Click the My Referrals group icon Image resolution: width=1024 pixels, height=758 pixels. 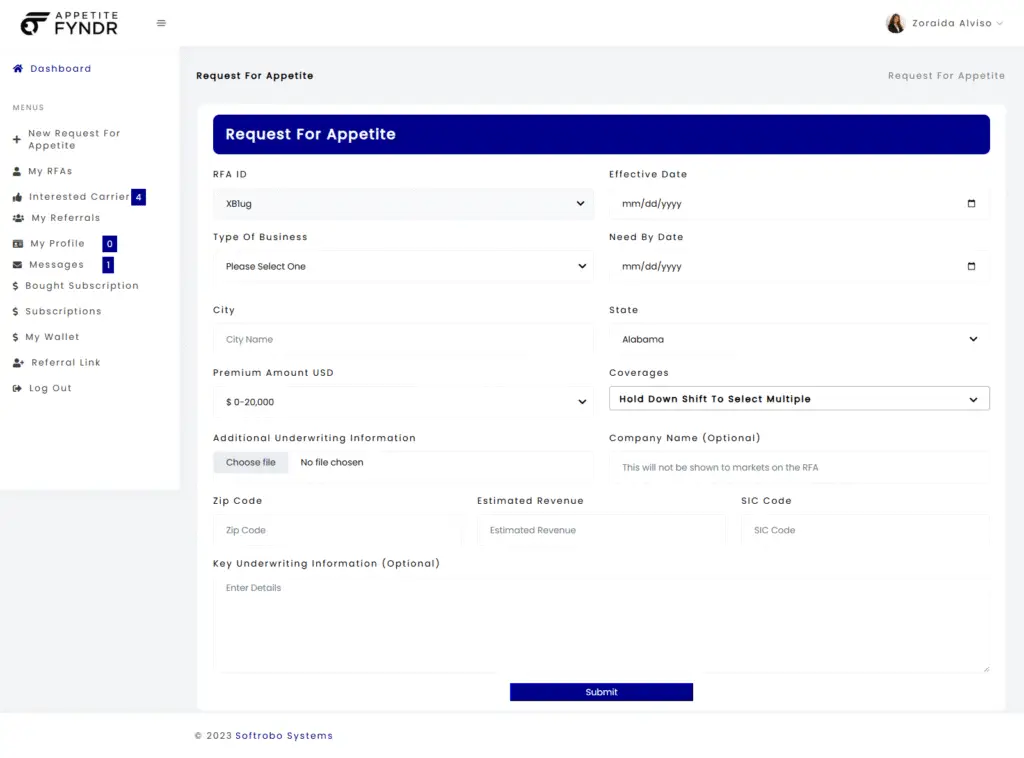pos(18,218)
